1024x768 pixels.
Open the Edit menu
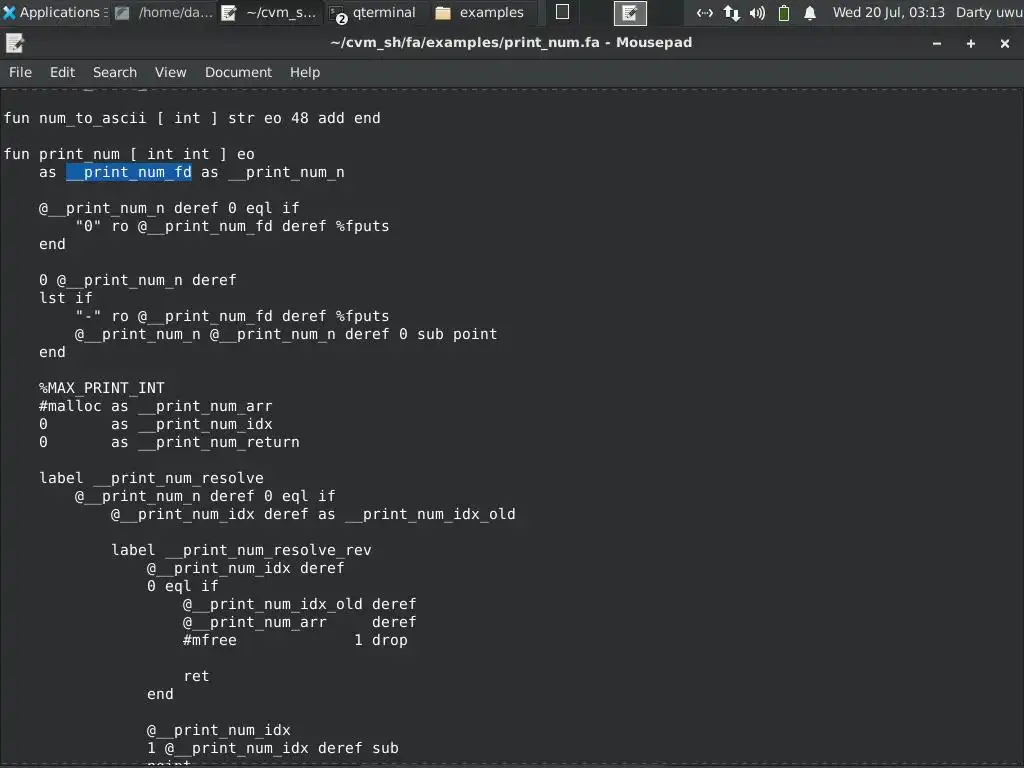[x=63, y=72]
